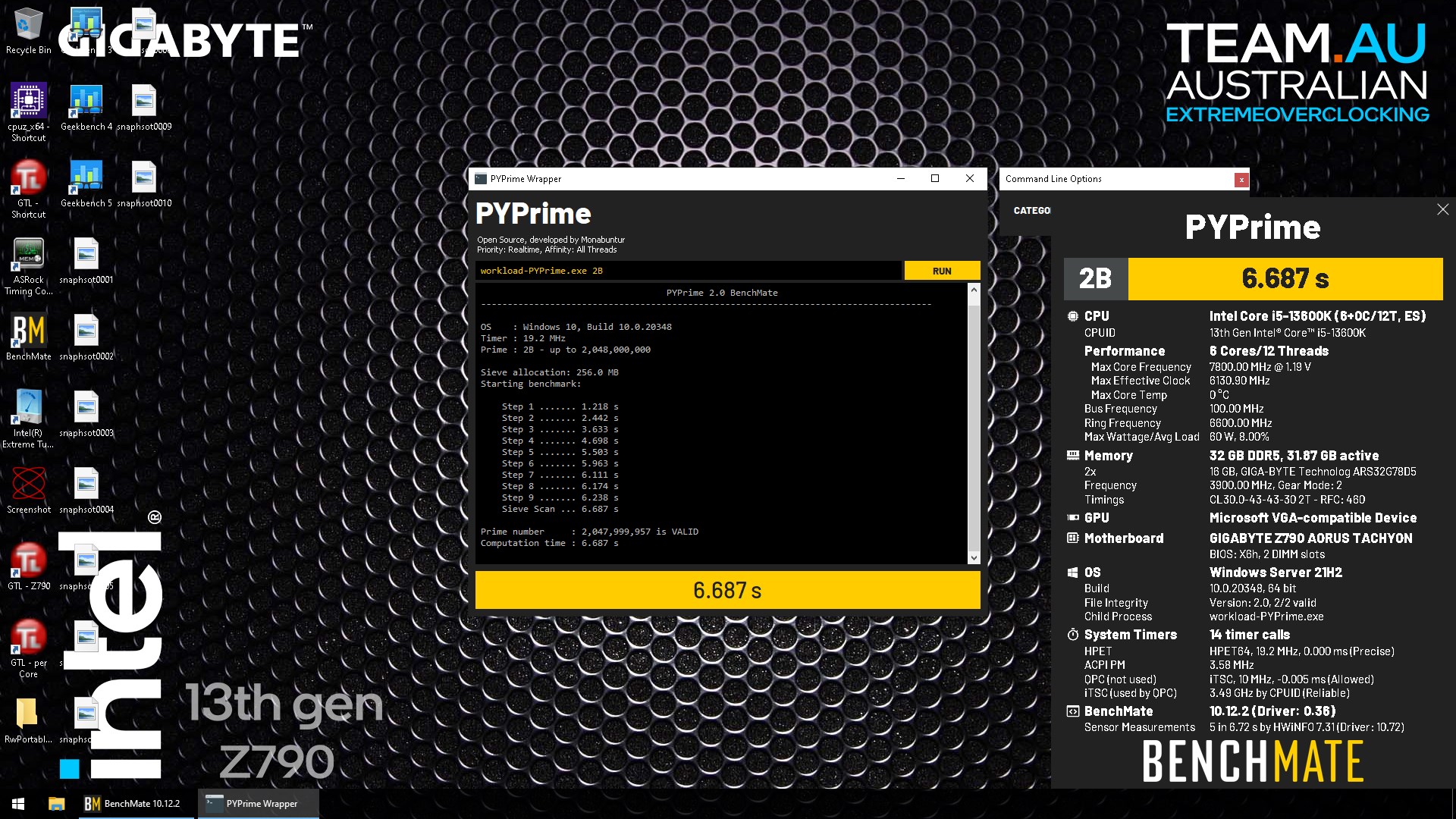Switch to BenchMate 10.12.2 taskbar item
The image size is (1456, 819).
(135, 804)
